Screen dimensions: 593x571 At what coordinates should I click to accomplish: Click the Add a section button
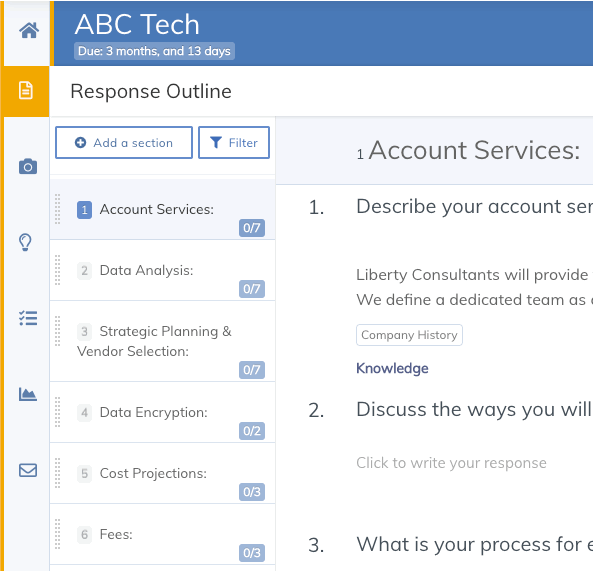(124, 143)
